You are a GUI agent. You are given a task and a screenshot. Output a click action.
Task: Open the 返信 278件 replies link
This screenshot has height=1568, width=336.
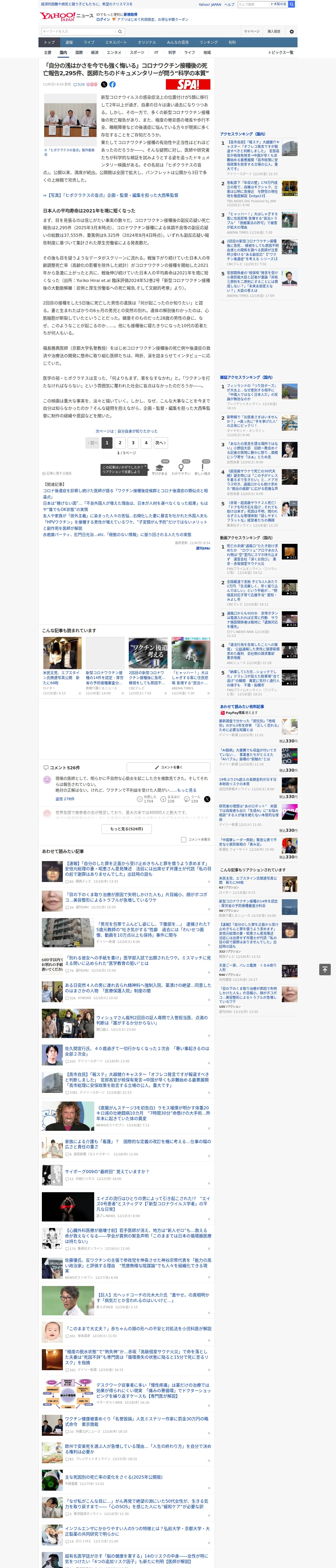[x=65, y=799]
